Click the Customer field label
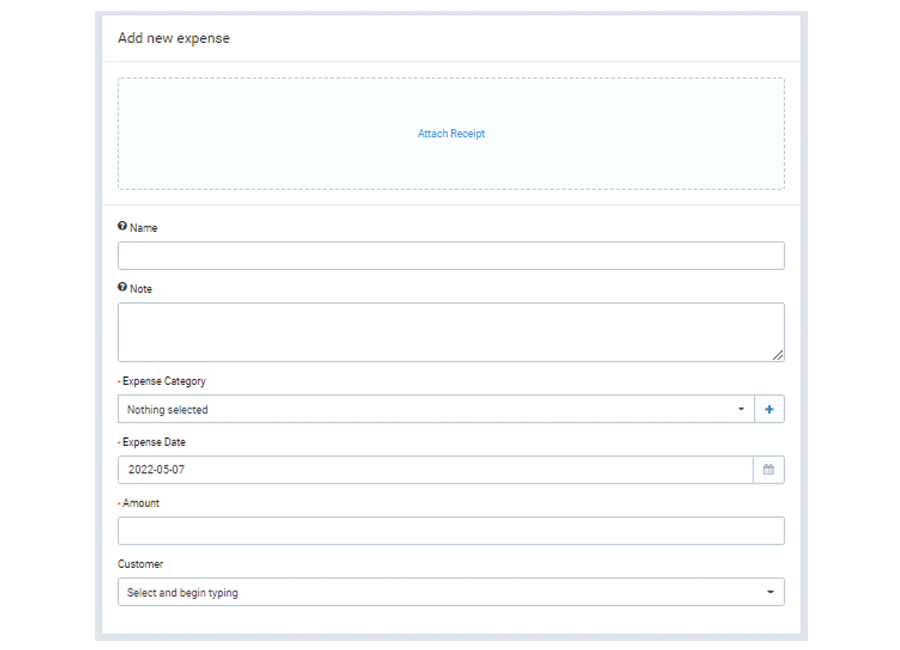This screenshot has width=900, height=650. click(x=140, y=564)
